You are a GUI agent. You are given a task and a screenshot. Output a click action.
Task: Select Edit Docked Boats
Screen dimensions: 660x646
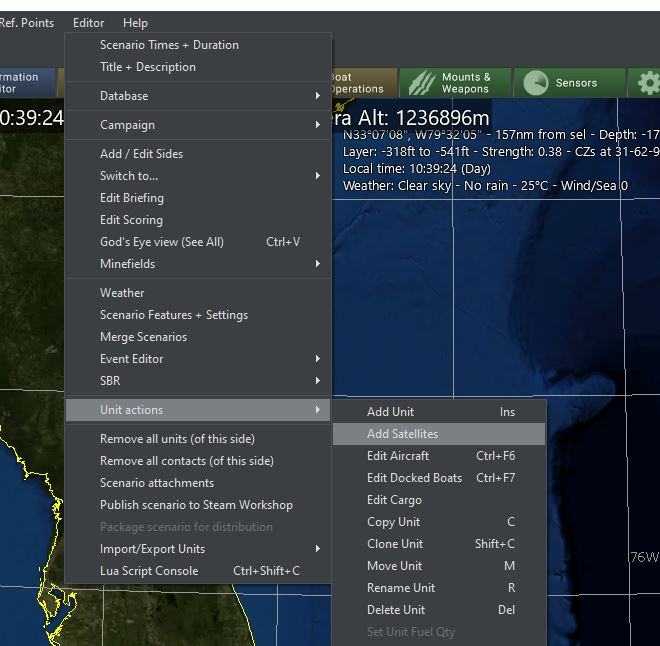(x=439, y=478)
